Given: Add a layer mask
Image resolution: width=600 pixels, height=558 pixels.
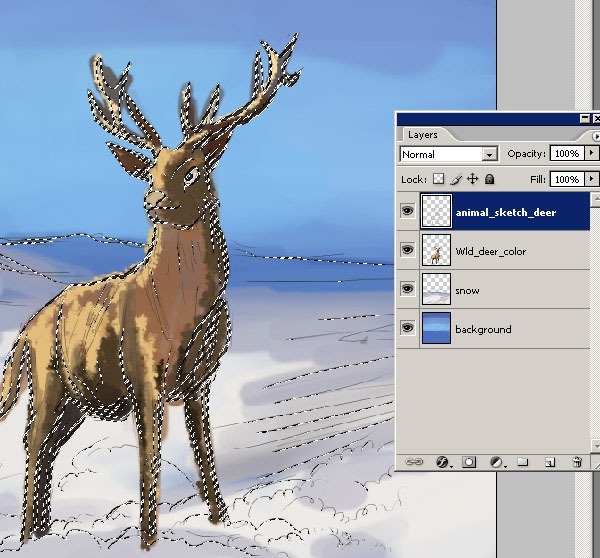Looking at the screenshot, I should 469,462.
